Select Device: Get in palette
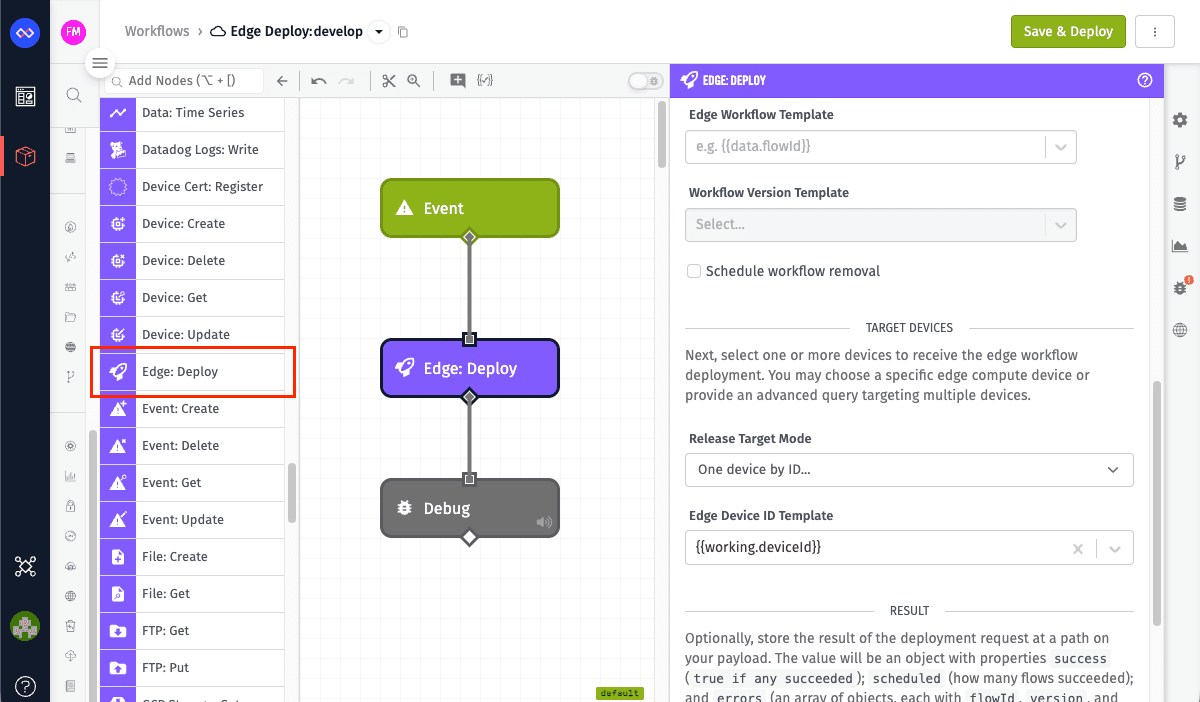 (x=192, y=298)
